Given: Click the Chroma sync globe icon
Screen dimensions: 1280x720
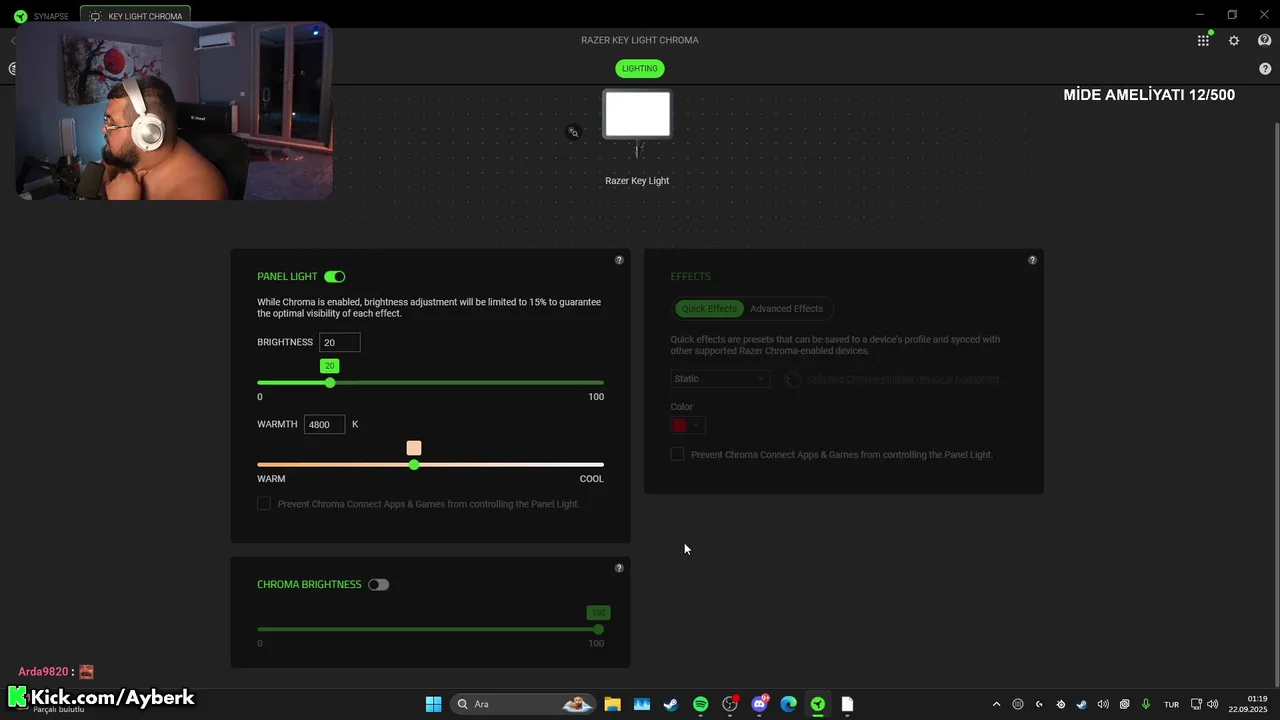Looking at the screenshot, I should tap(793, 379).
